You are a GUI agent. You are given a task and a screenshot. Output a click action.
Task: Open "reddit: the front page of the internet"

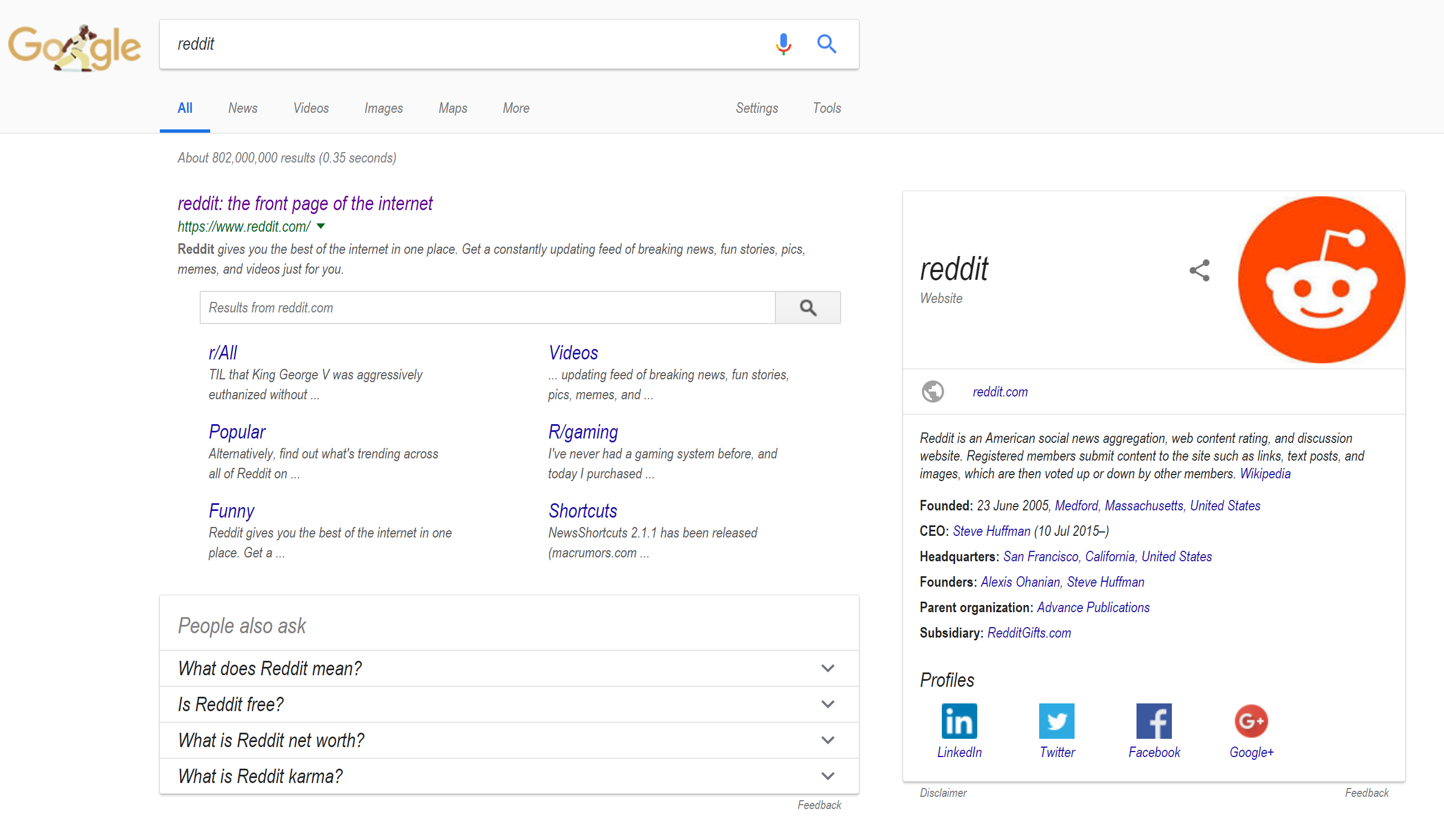tap(305, 204)
